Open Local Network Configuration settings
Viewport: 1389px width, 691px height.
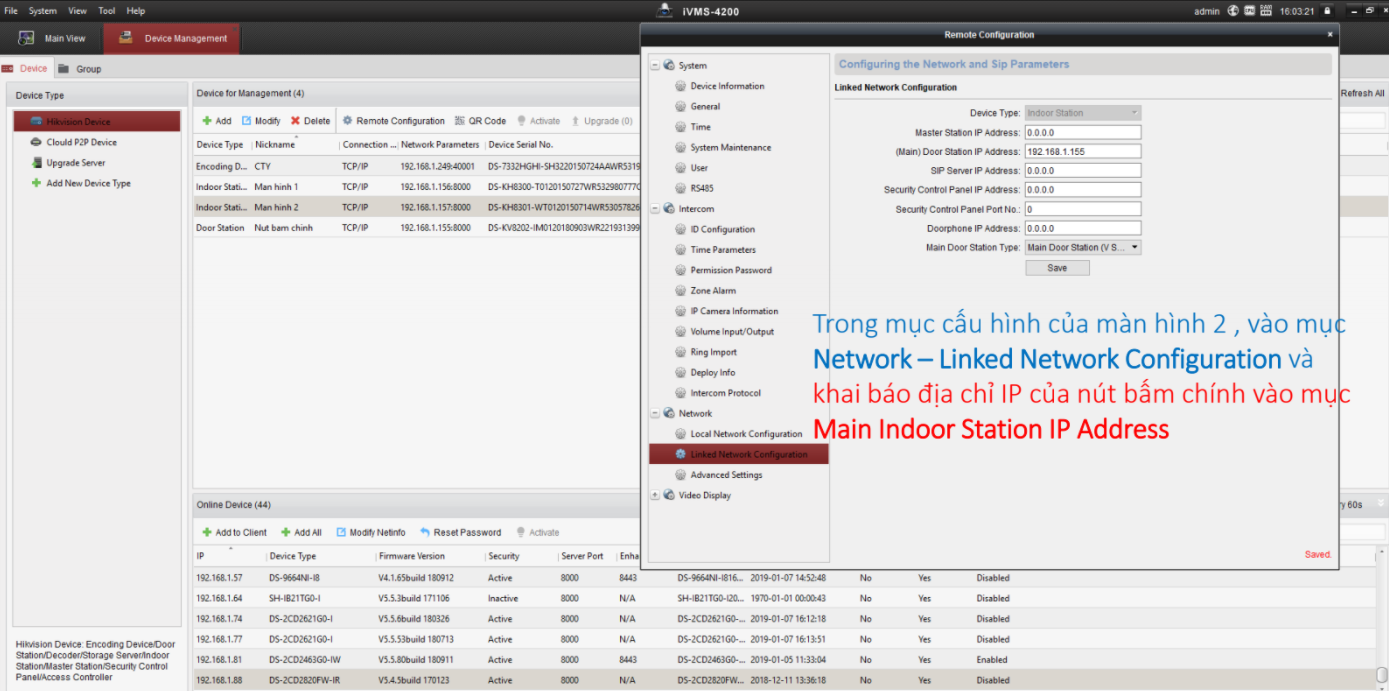coord(746,434)
